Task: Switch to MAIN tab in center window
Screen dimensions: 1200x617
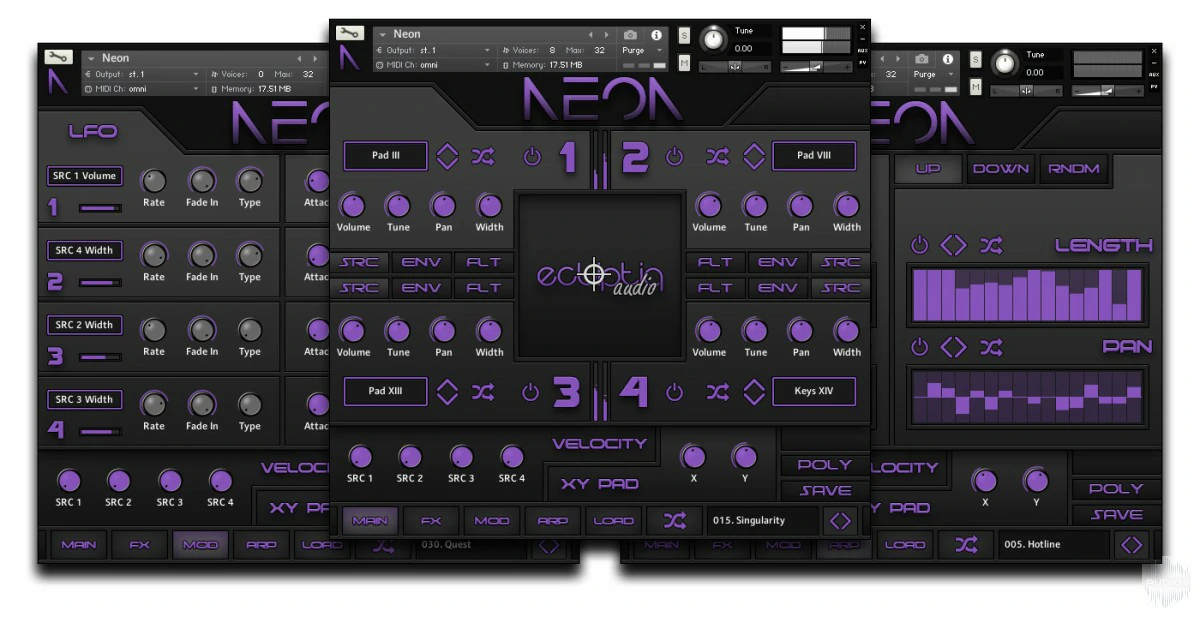Action: point(370,521)
